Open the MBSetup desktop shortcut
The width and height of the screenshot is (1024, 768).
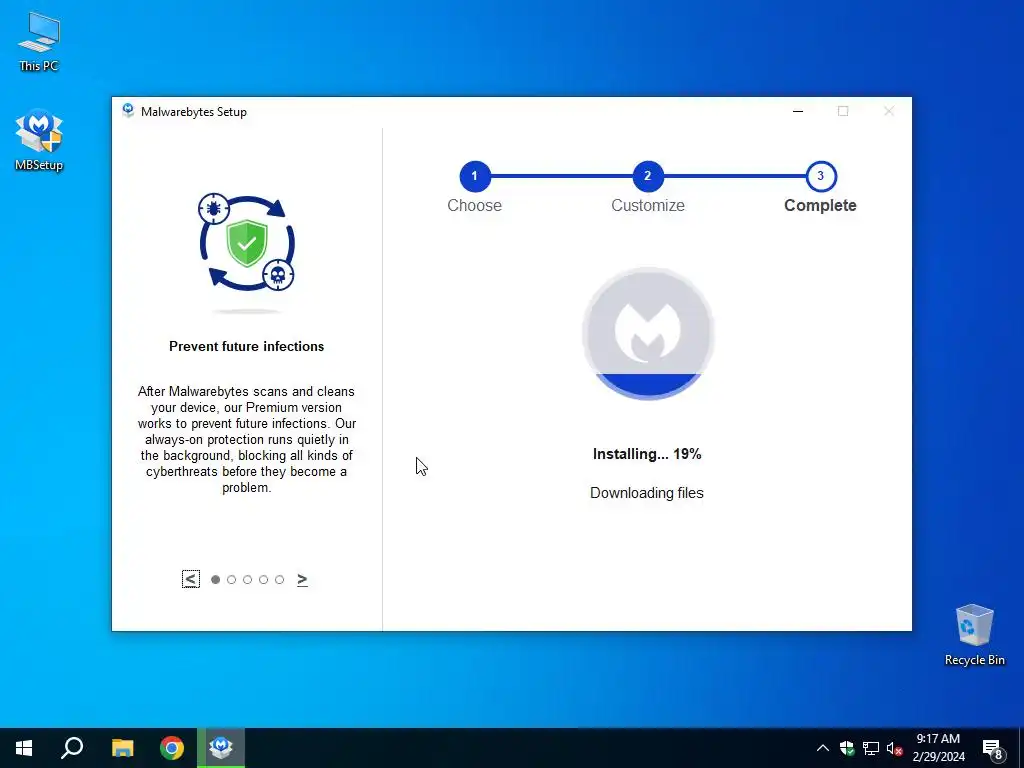point(39,140)
